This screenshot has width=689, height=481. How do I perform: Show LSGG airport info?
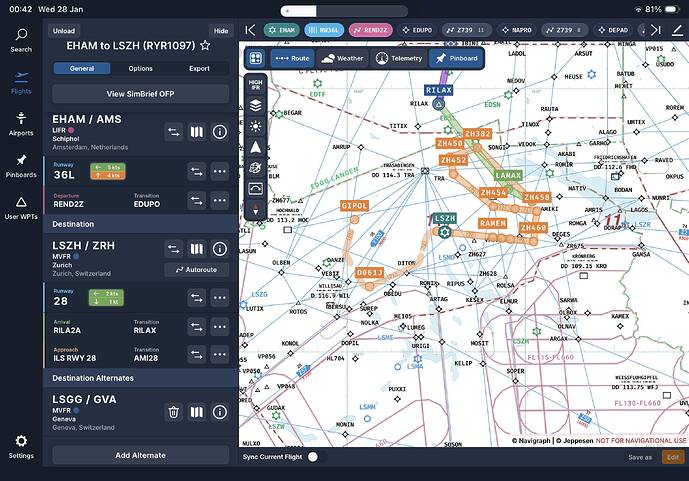220,412
